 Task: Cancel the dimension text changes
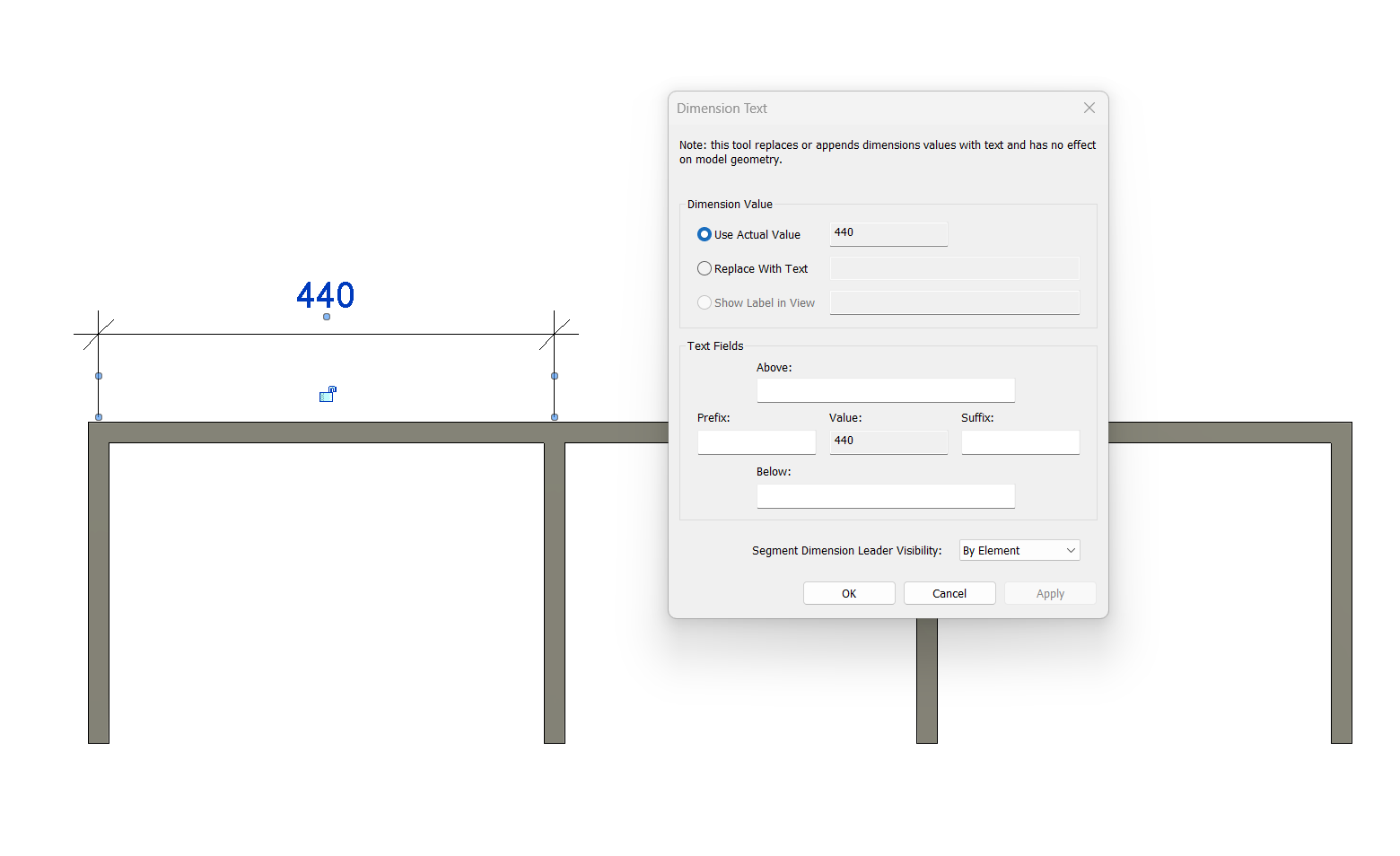(x=949, y=593)
